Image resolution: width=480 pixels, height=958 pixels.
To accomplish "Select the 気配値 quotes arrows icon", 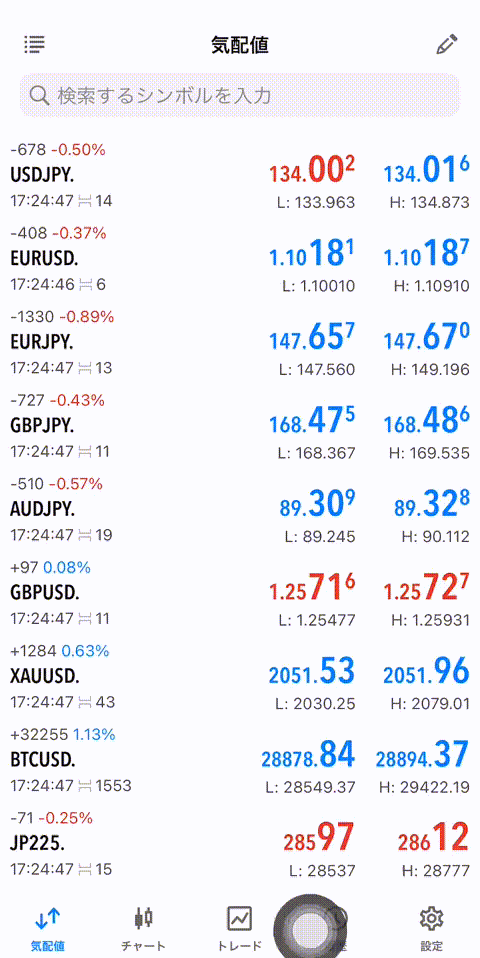I will [x=48, y=918].
